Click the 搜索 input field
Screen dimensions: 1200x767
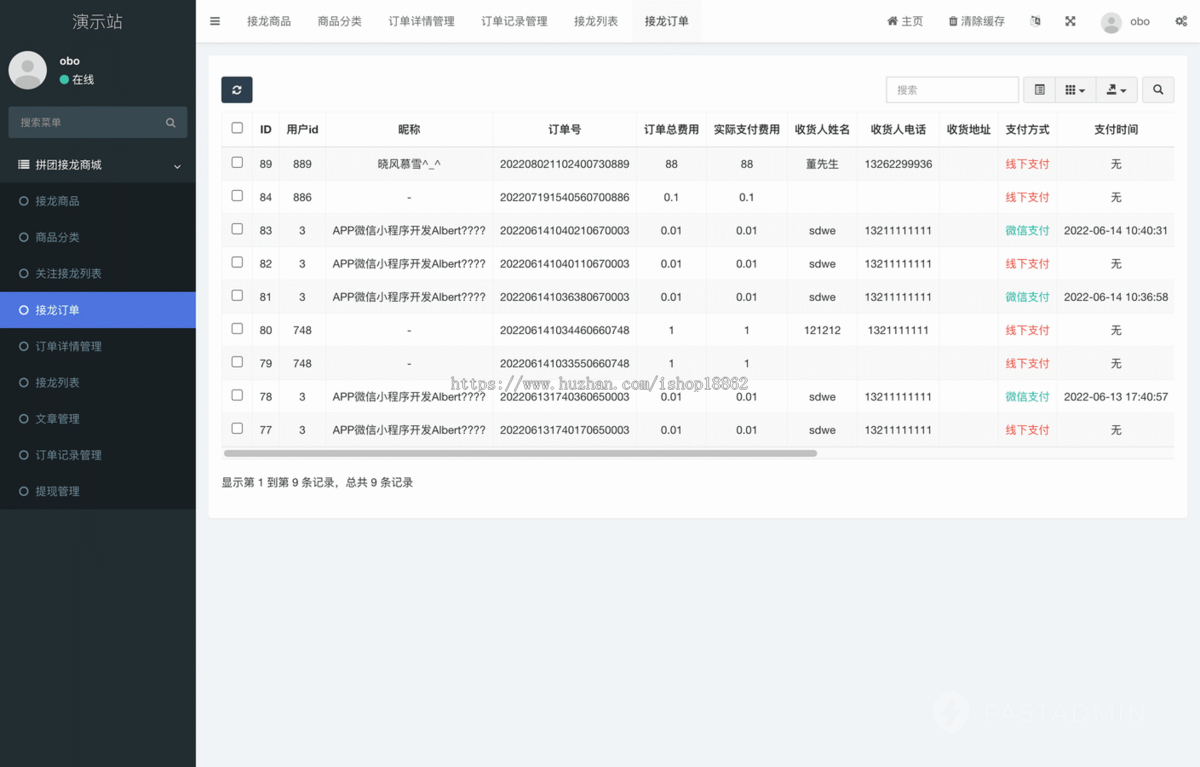951,89
